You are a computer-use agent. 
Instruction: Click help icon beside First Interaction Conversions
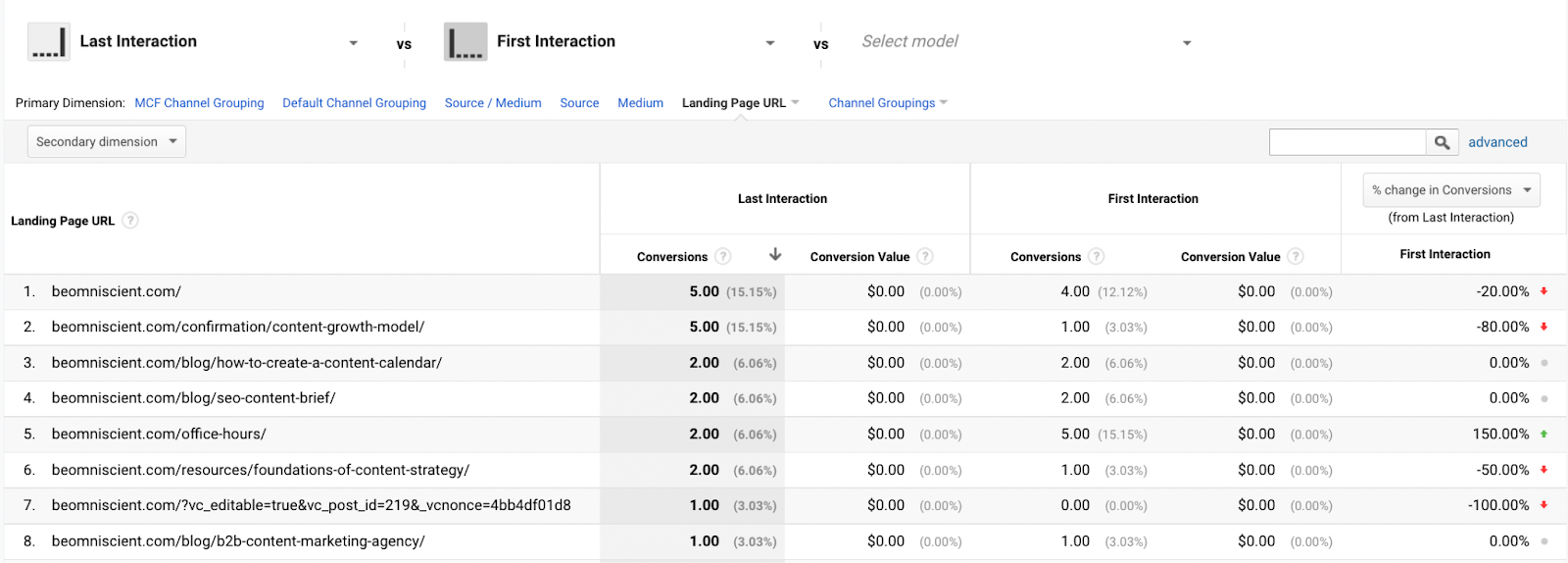pyautogui.click(x=1097, y=257)
